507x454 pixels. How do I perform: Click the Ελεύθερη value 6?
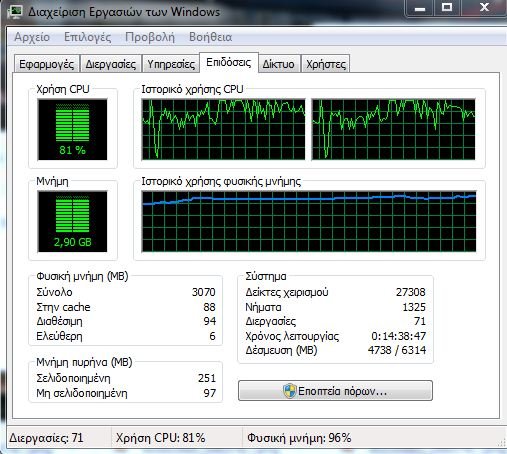click(212, 336)
